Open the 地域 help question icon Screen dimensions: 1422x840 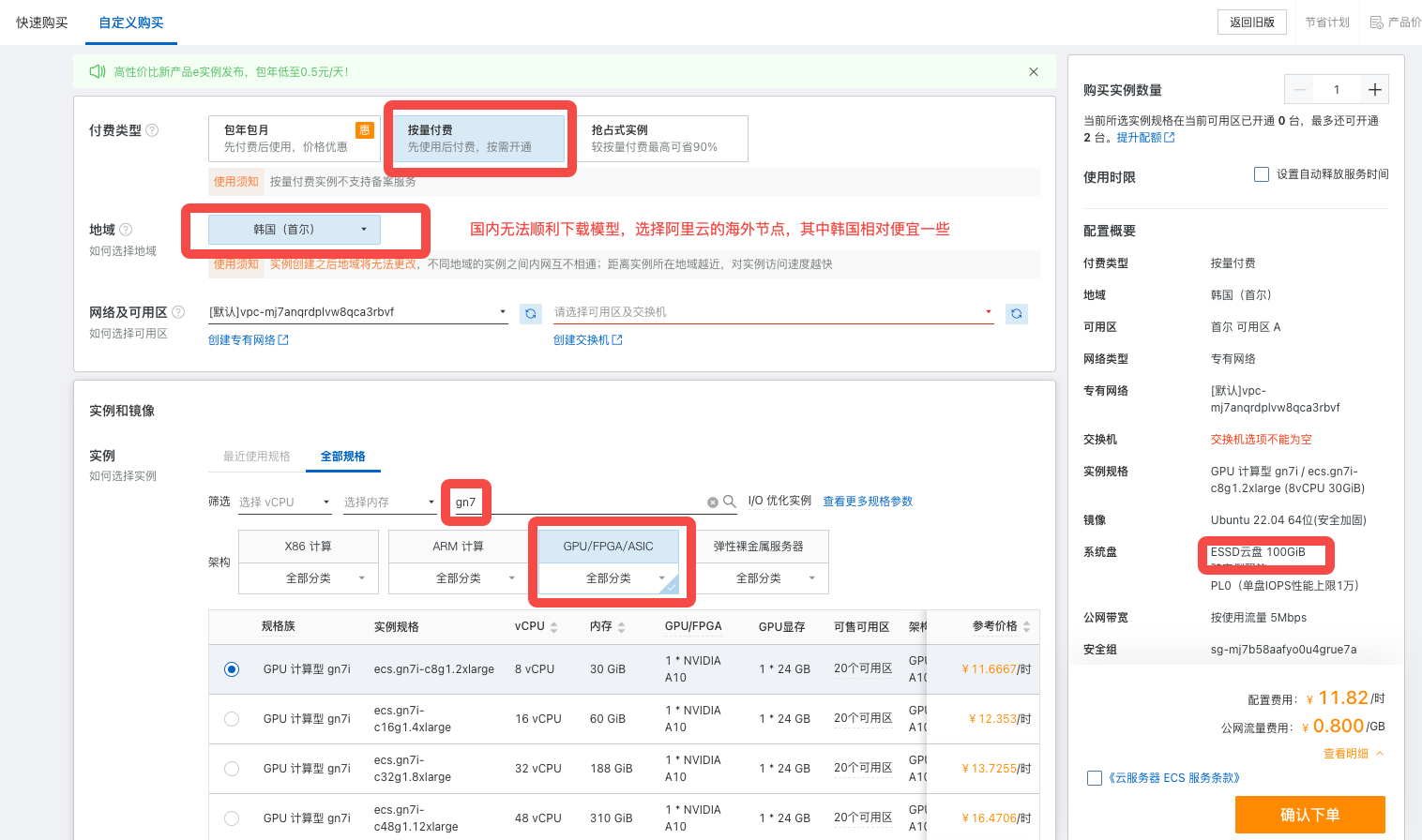[126, 230]
